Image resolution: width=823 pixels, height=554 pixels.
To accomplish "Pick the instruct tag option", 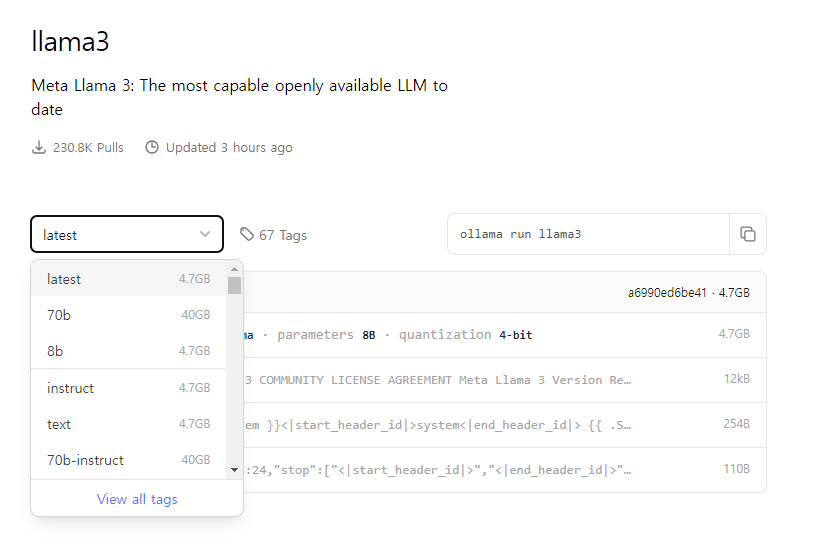I will tap(129, 388).
